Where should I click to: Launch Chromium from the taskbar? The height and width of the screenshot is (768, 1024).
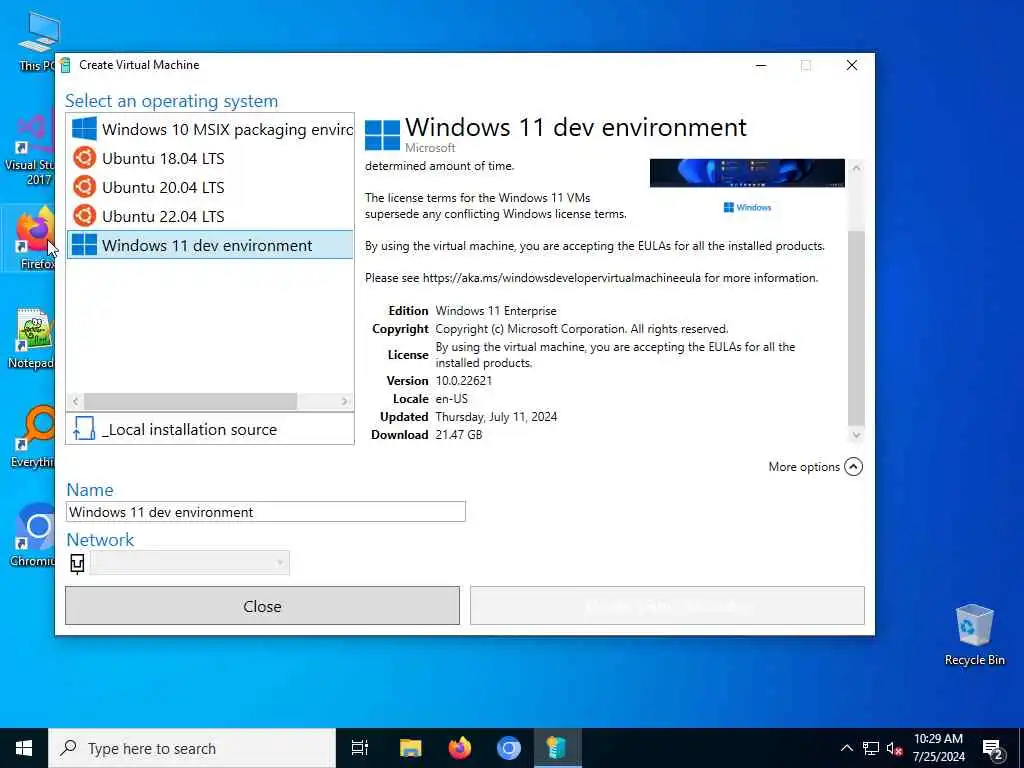pos(509,748)
